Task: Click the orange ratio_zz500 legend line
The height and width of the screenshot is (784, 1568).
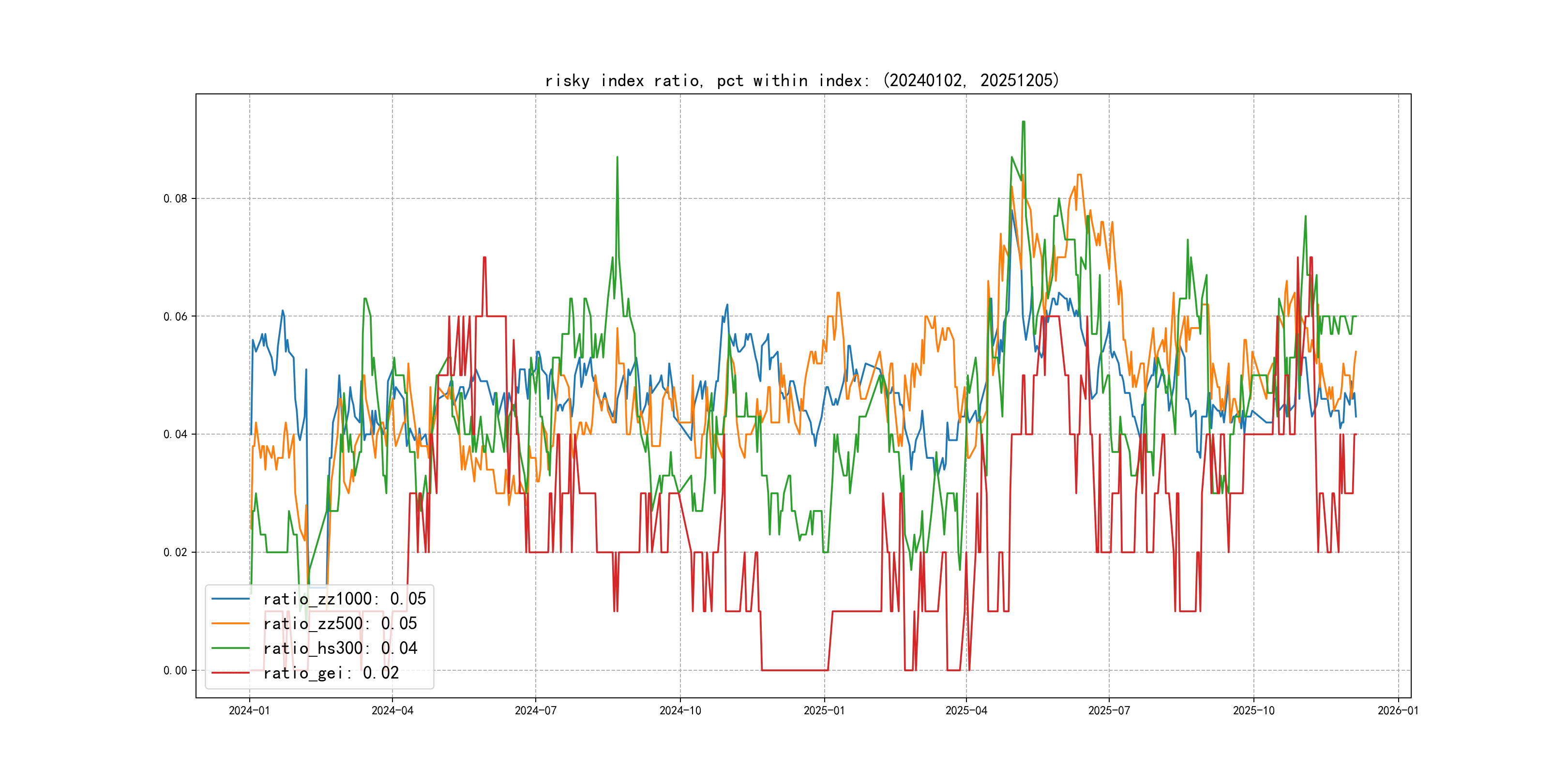Action: [x=230, y=623]
